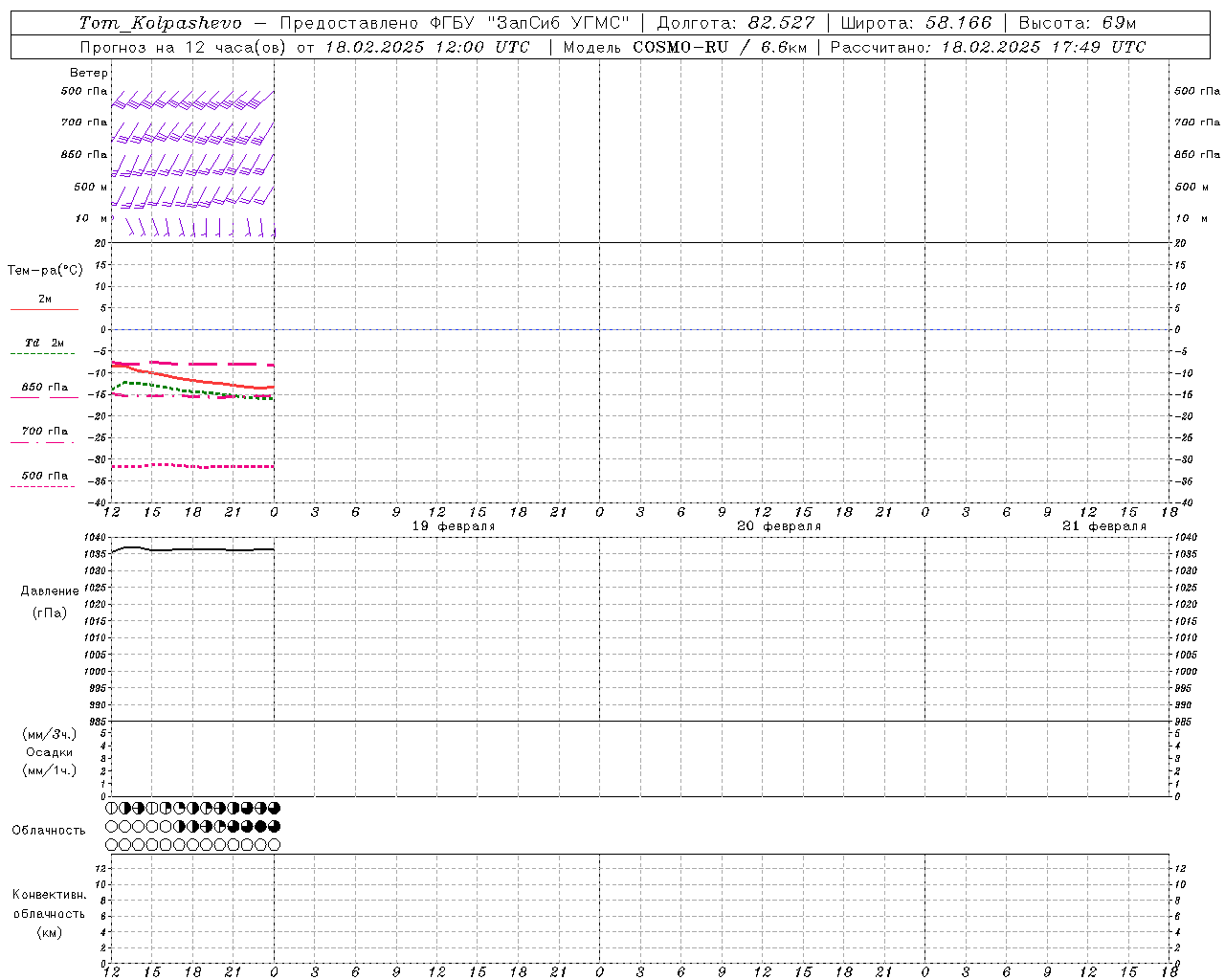1225x980 pixels.
Task: Click the '500 гПа' entry in temperature legend
Action: (x=44, y=476)
